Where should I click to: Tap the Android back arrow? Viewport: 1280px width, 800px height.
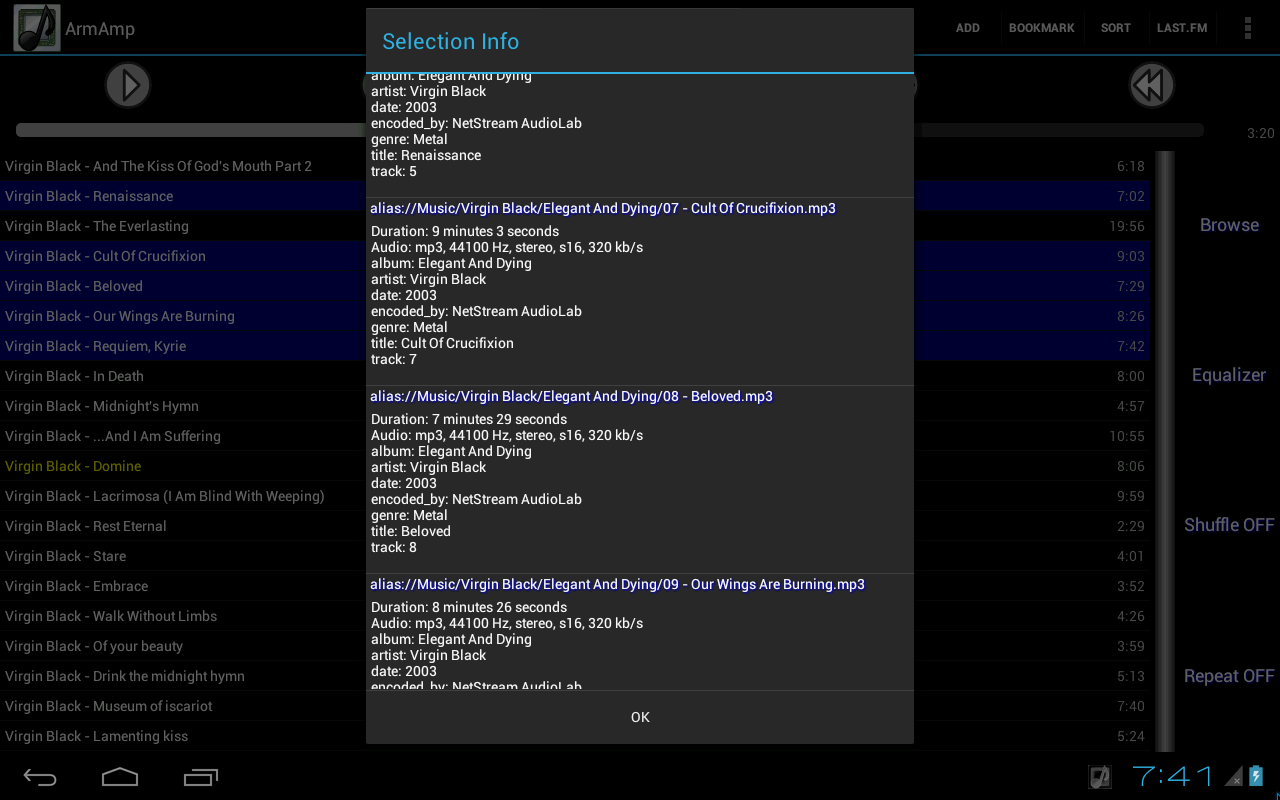coord(40,776)
